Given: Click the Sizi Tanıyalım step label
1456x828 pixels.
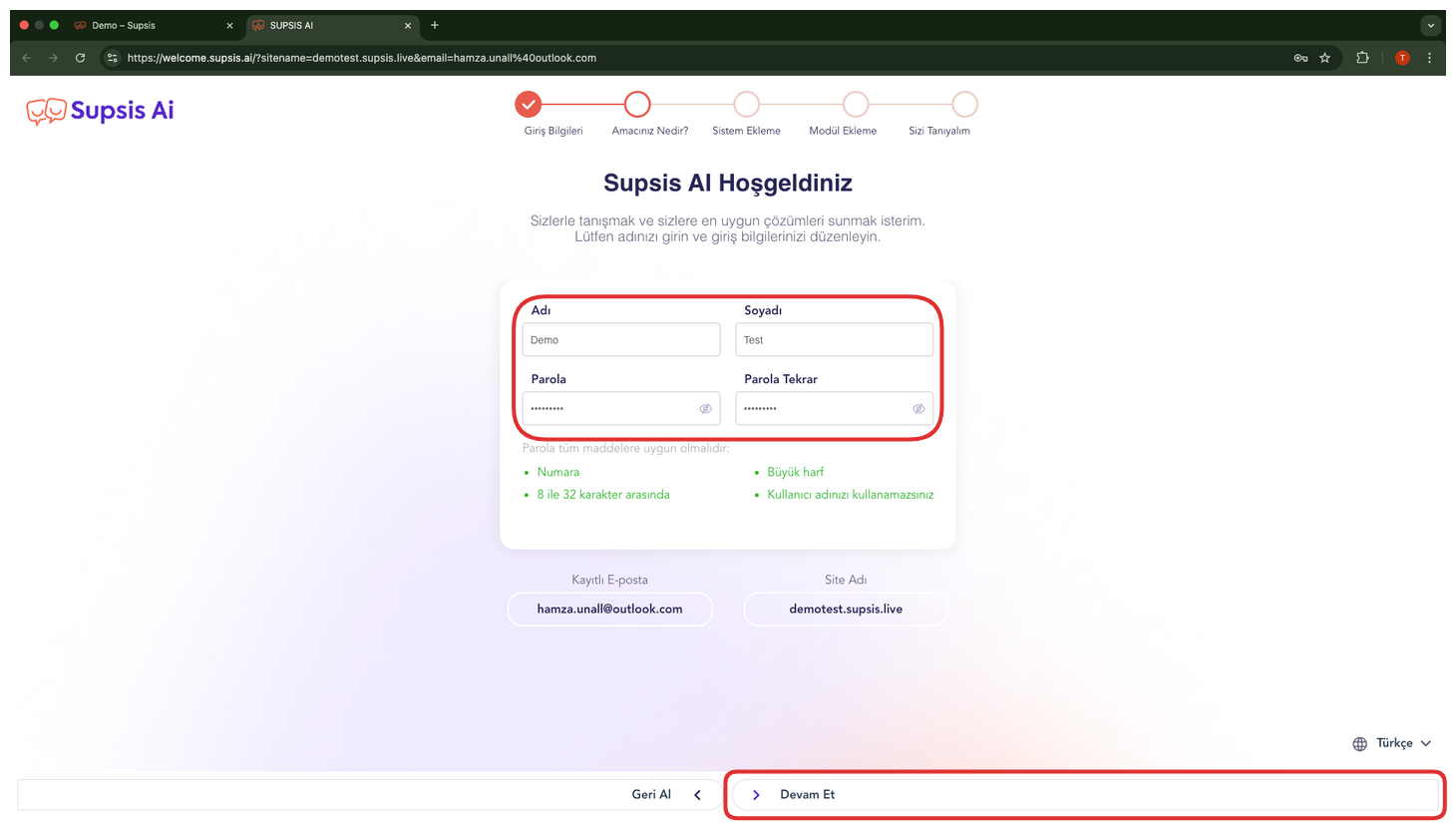Looking at the screenshot, I should tap(939, 131).
